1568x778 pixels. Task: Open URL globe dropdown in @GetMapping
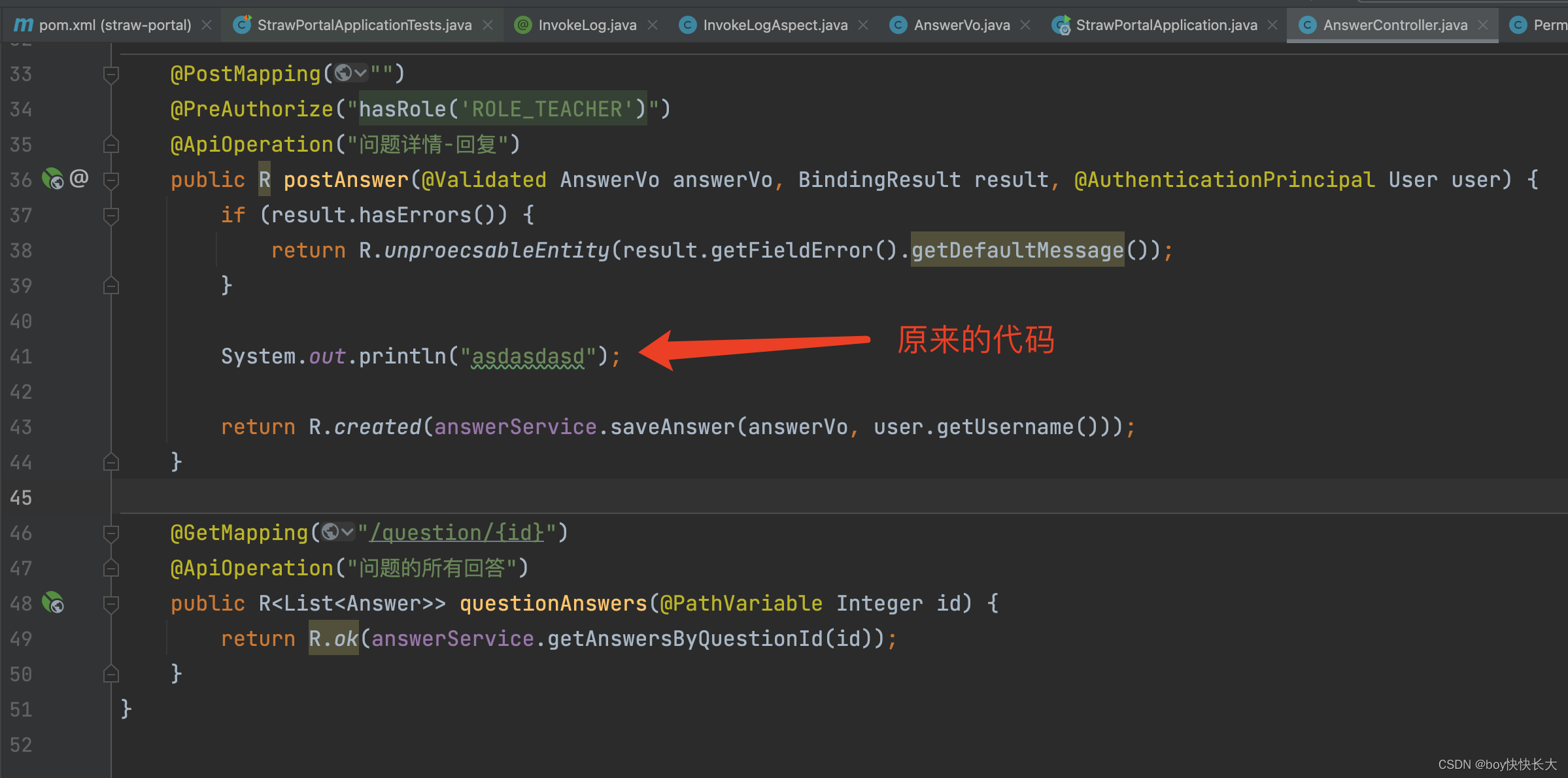[337, 532]
